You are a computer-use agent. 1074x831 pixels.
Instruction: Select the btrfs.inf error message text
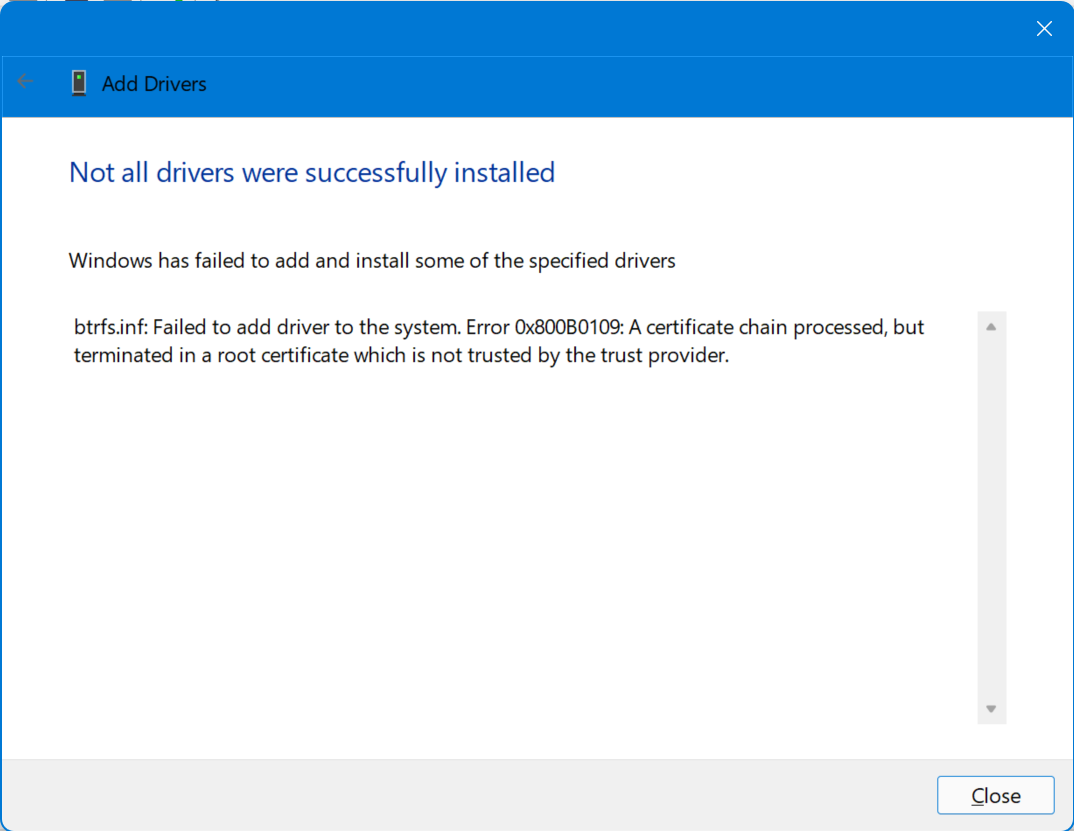[x=499, y=341]
